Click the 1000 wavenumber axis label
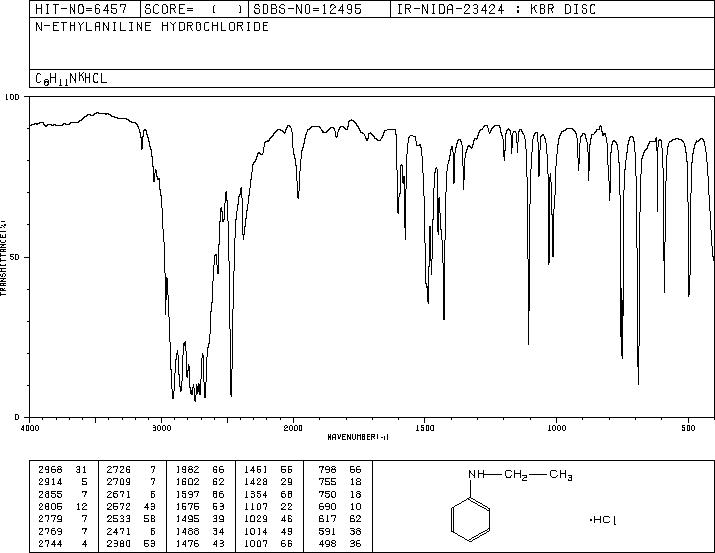This screenshot has width=715, height=553. 556,428
